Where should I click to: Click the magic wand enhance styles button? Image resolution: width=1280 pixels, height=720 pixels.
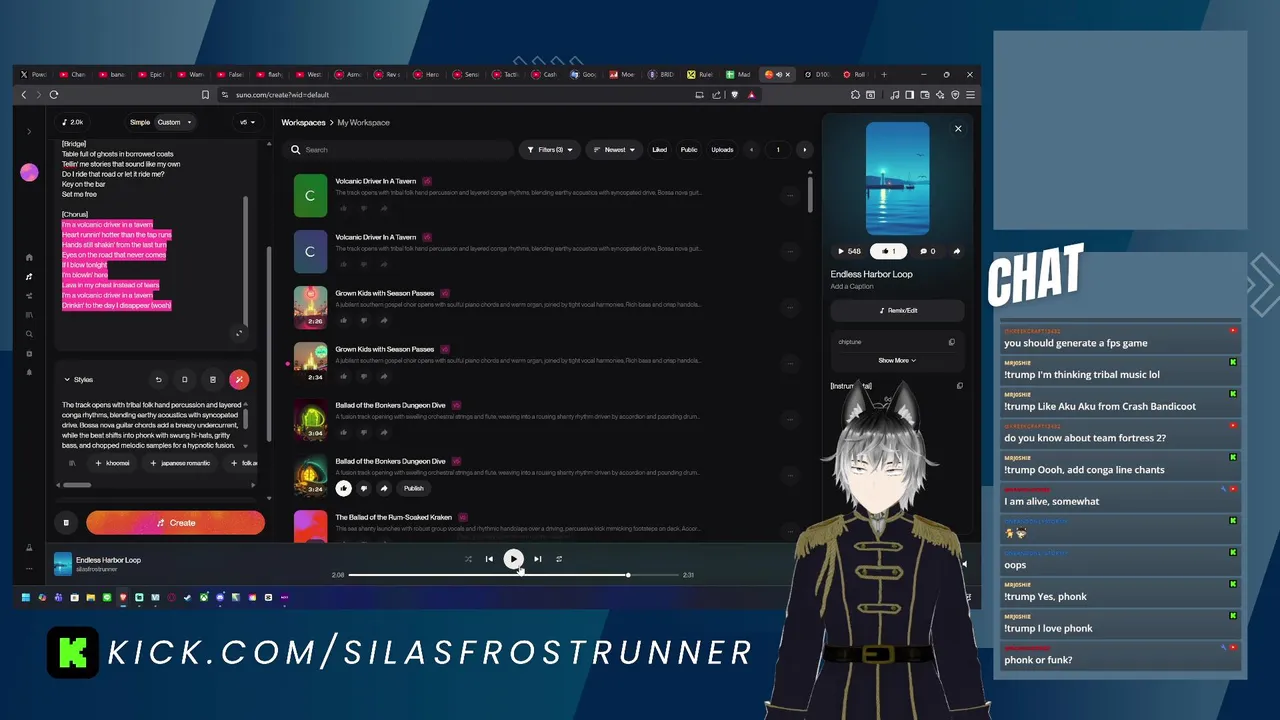(x=239, y=379)
